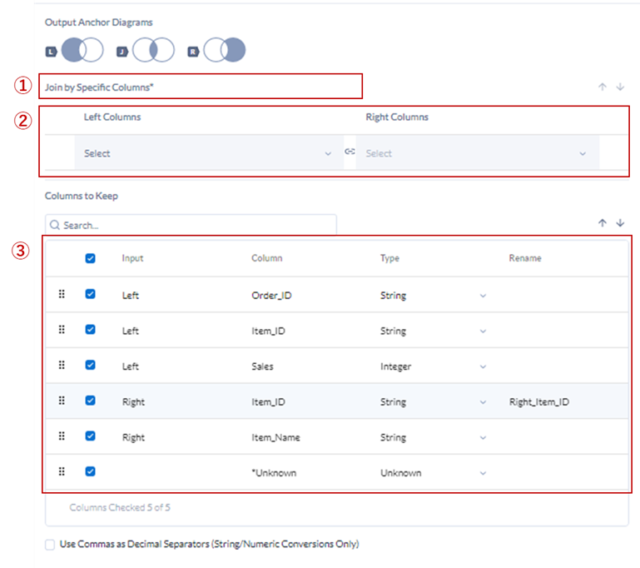Move join row up with up arrow
The image size is (640, 568).
click(602, 87)
